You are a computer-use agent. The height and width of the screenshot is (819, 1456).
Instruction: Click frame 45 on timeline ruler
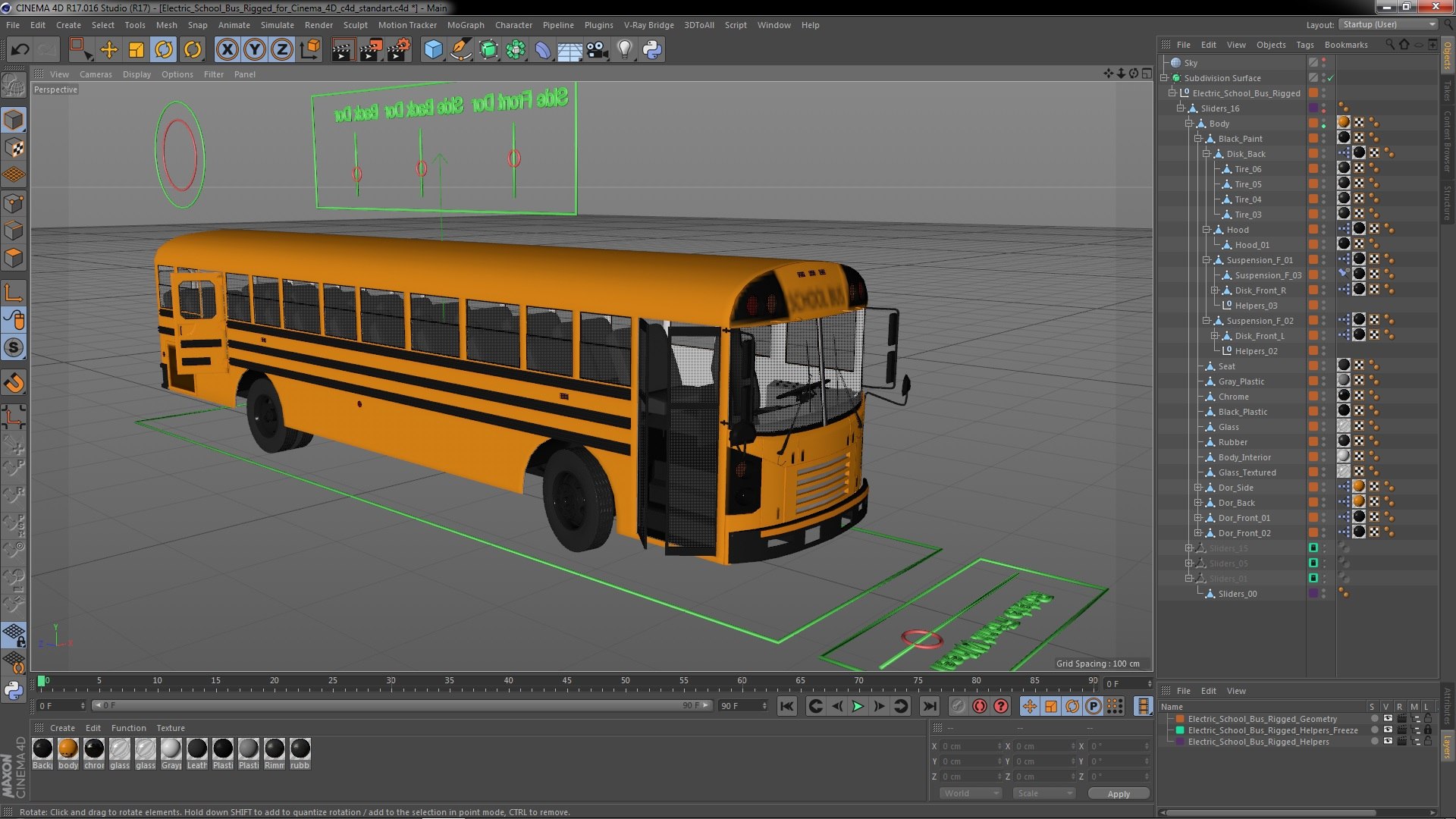[x=566, y=682]
